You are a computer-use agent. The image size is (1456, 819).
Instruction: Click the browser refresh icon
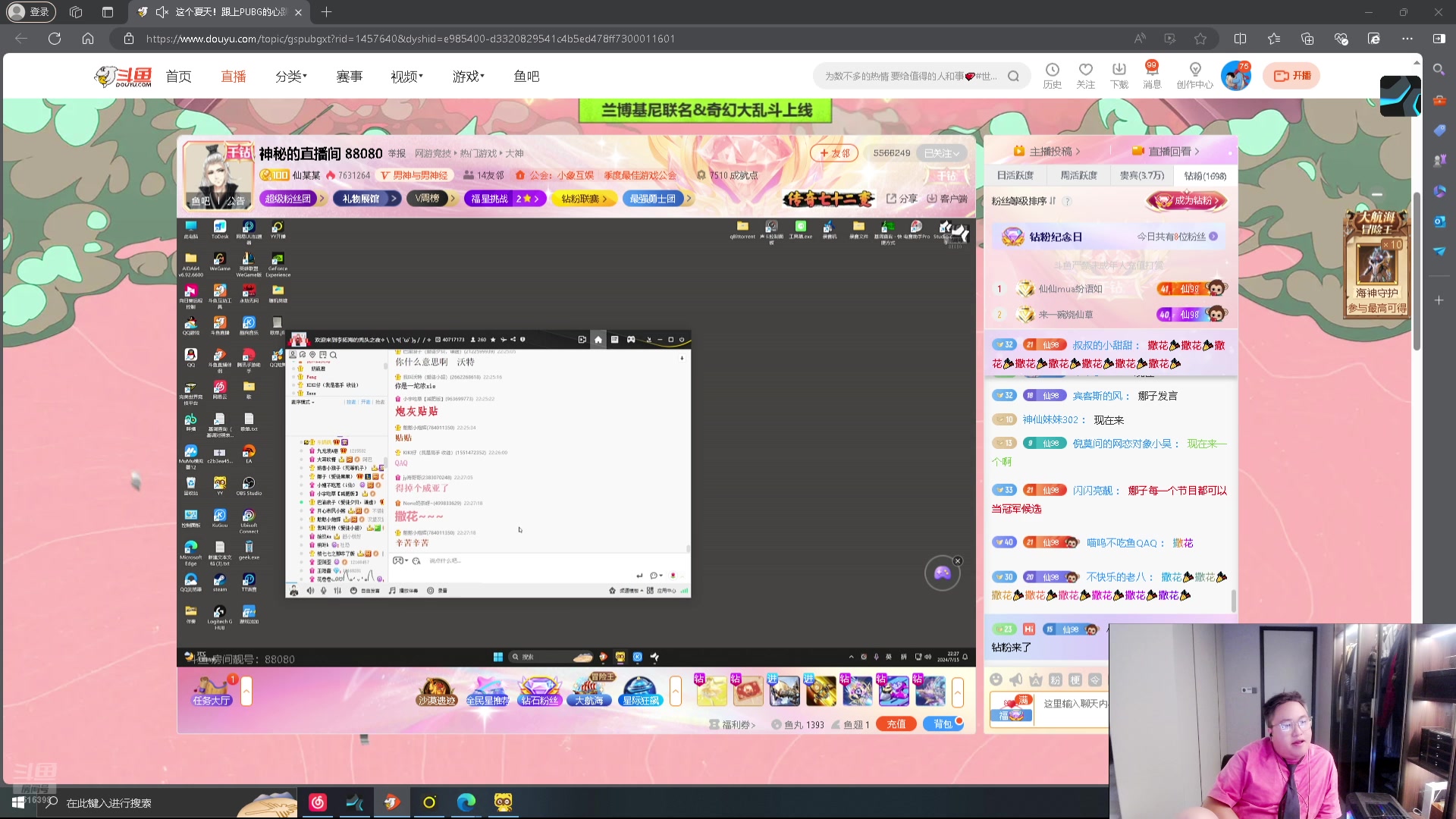click(x=55, y=39)
